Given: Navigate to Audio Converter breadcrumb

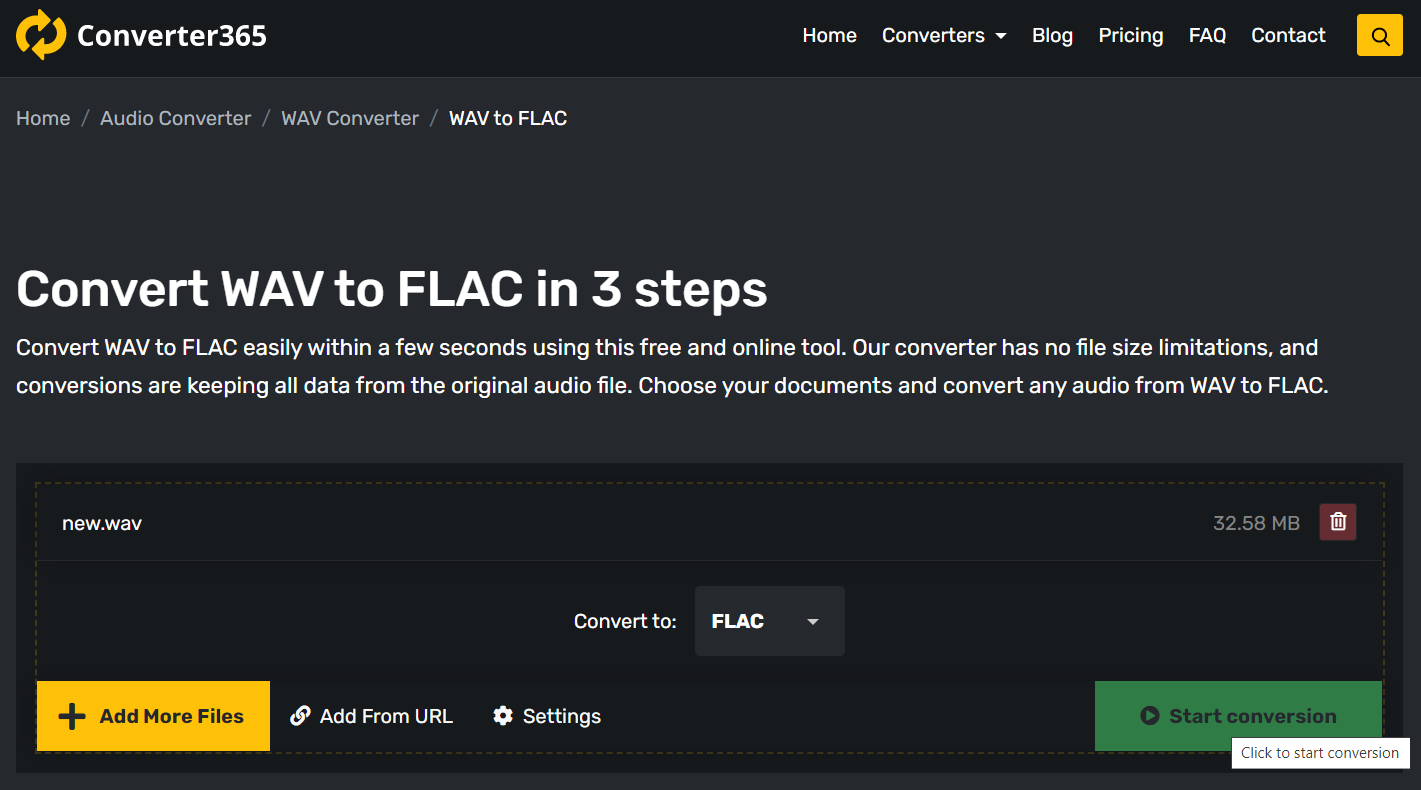Looking at the screenshot, I should [x=176, y=118].
